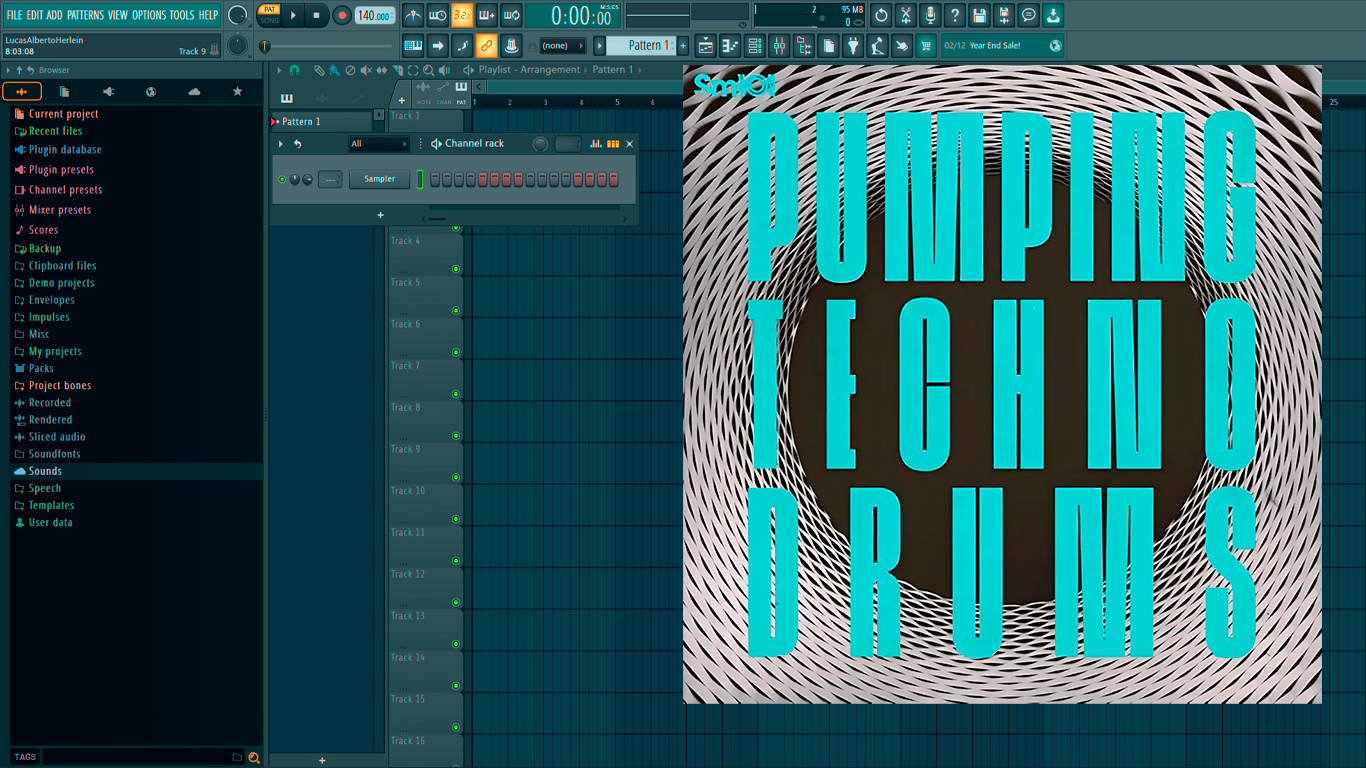This screenshot has width=1366, height=768.
Task: Adjust the master pitch knob
Action: [237, 46]
